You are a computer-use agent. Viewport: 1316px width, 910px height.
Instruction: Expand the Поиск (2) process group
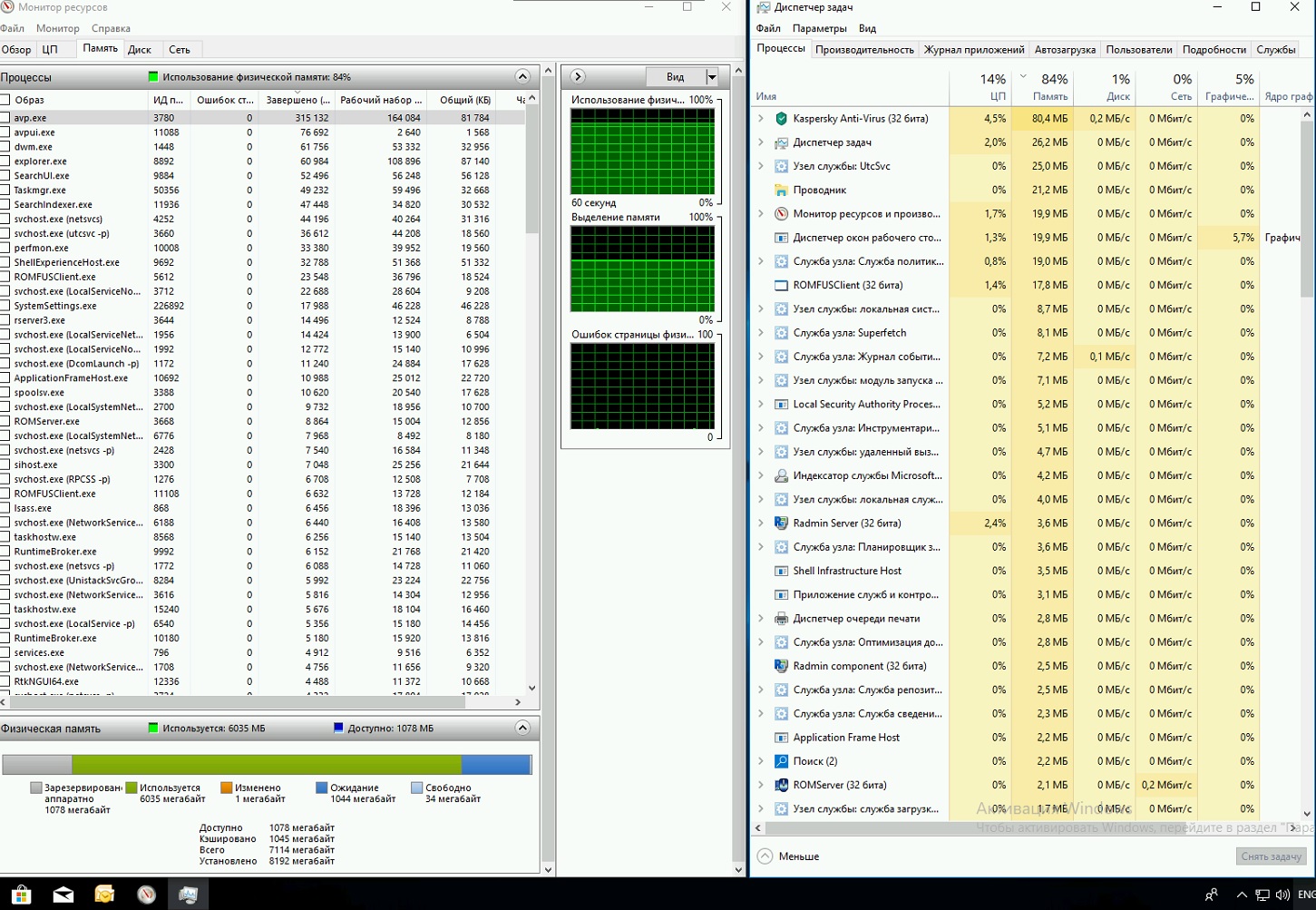[x=761, y=761]
